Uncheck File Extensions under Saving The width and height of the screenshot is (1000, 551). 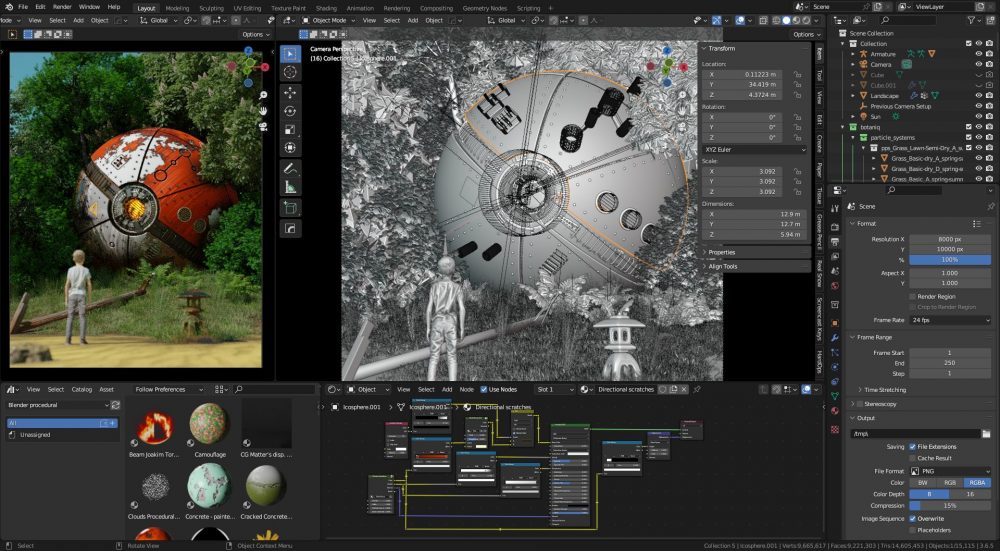click(913, 447)
